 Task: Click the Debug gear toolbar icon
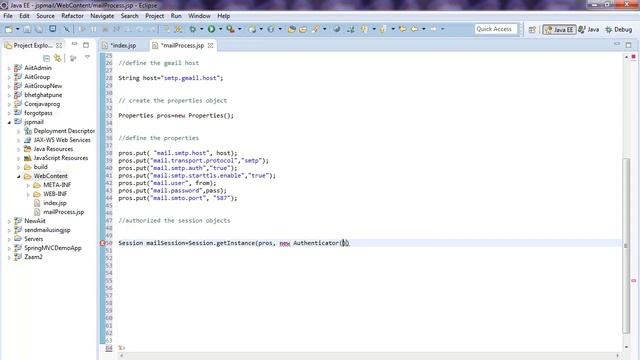coord(193,29)
